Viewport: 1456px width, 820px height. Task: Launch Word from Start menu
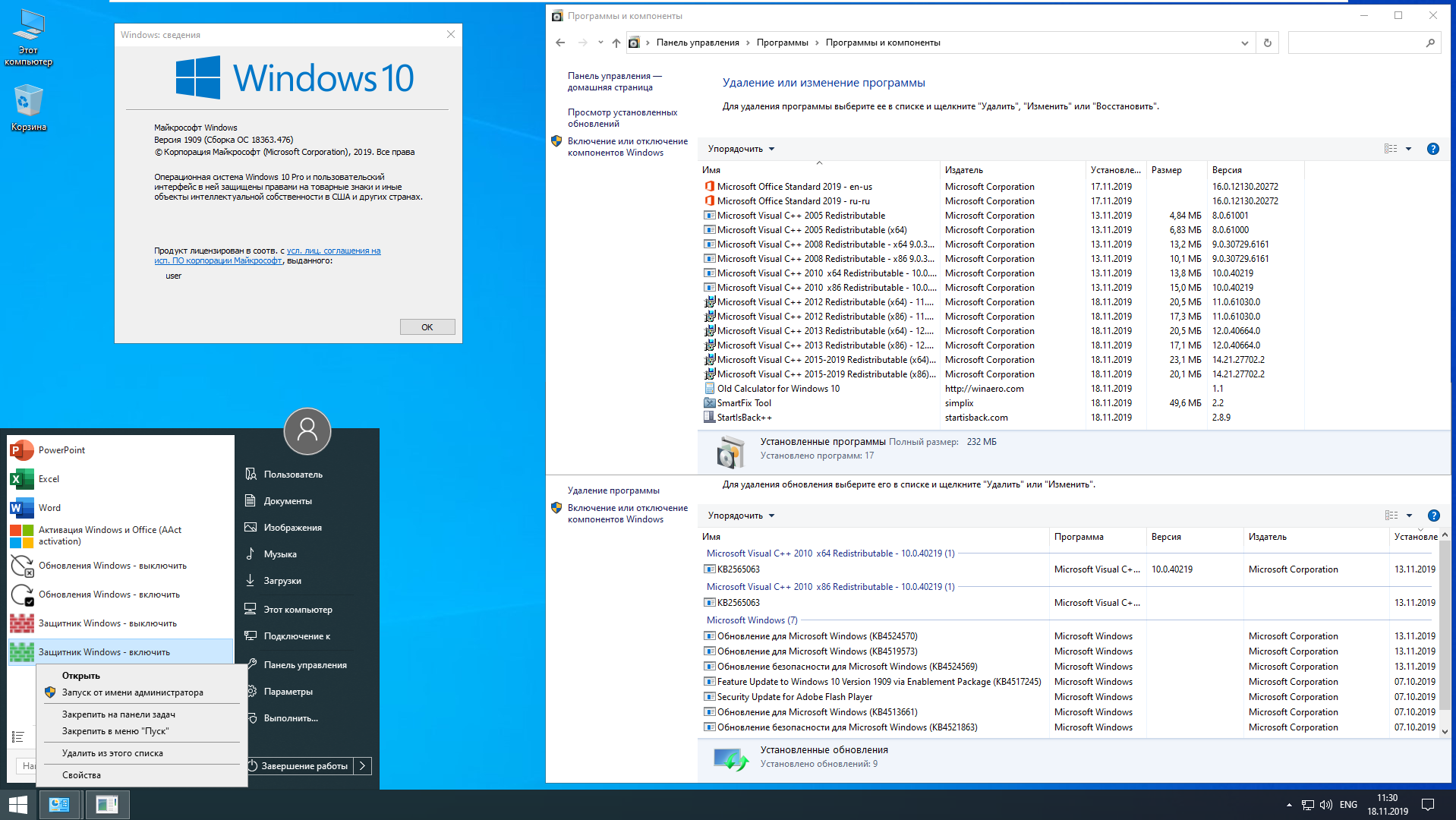121,508
